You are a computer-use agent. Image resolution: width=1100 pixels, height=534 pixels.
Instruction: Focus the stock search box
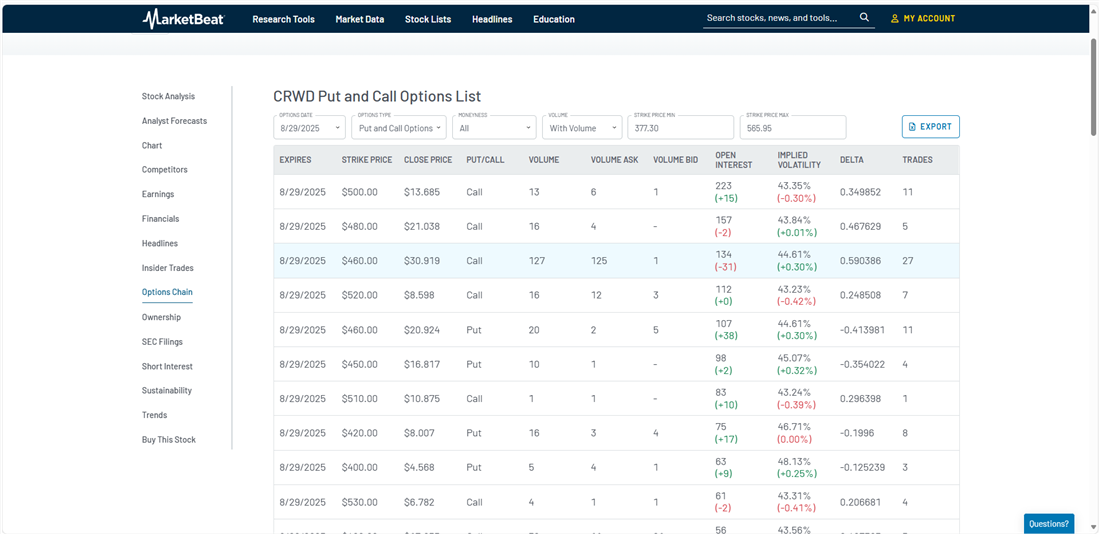click(778, 18)
